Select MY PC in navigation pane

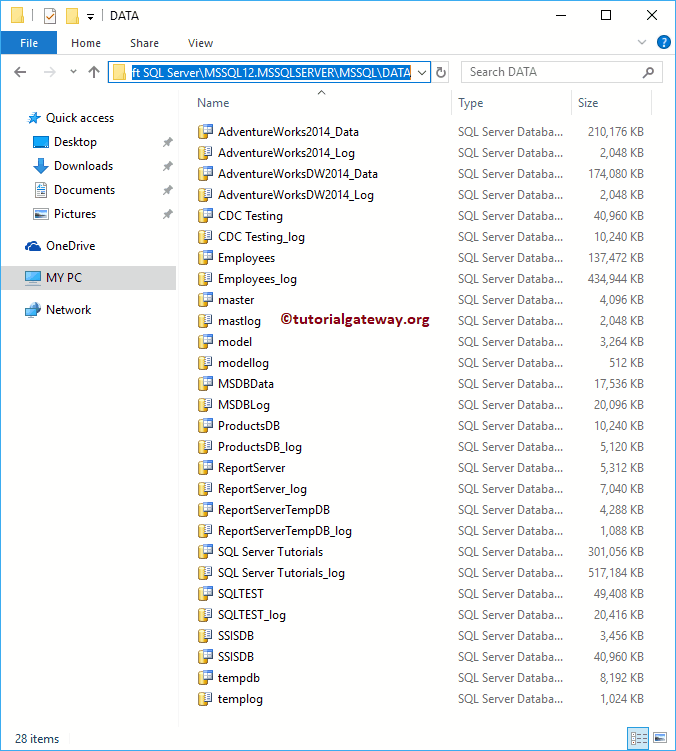pos(89,278)
